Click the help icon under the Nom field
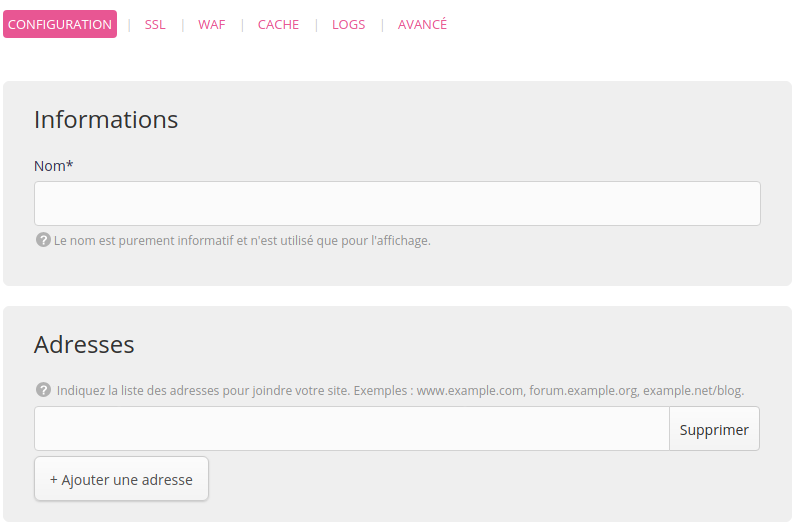The height and width of the screenshot is (528, 795). click(x=43, y=240)
